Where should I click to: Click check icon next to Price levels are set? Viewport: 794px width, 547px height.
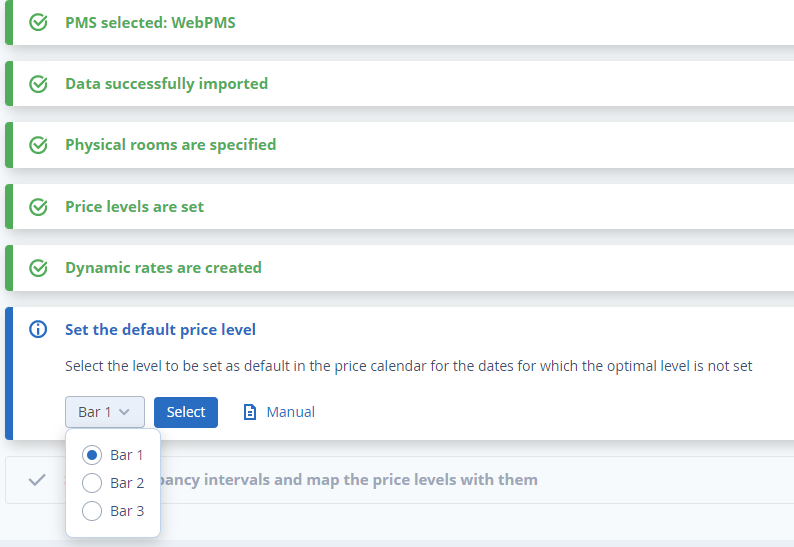point(38,207)
